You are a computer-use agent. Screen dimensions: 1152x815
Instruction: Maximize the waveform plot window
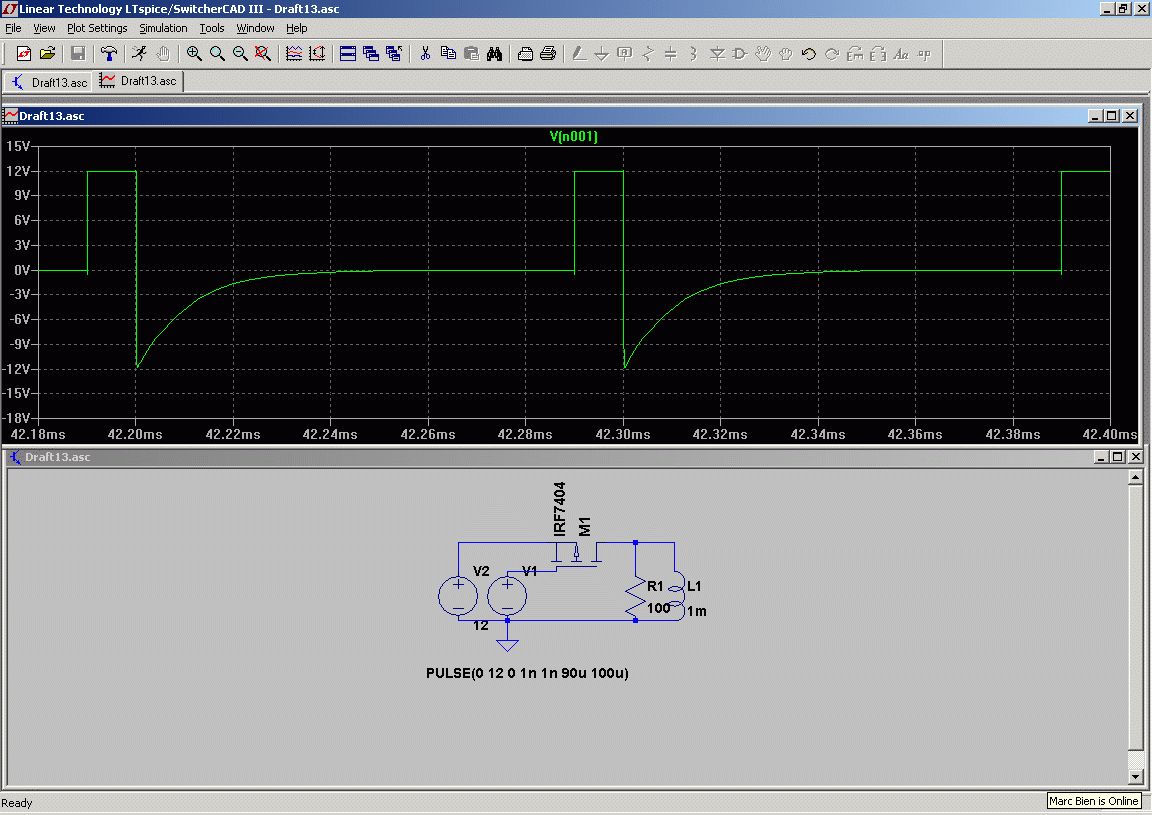1112,116
